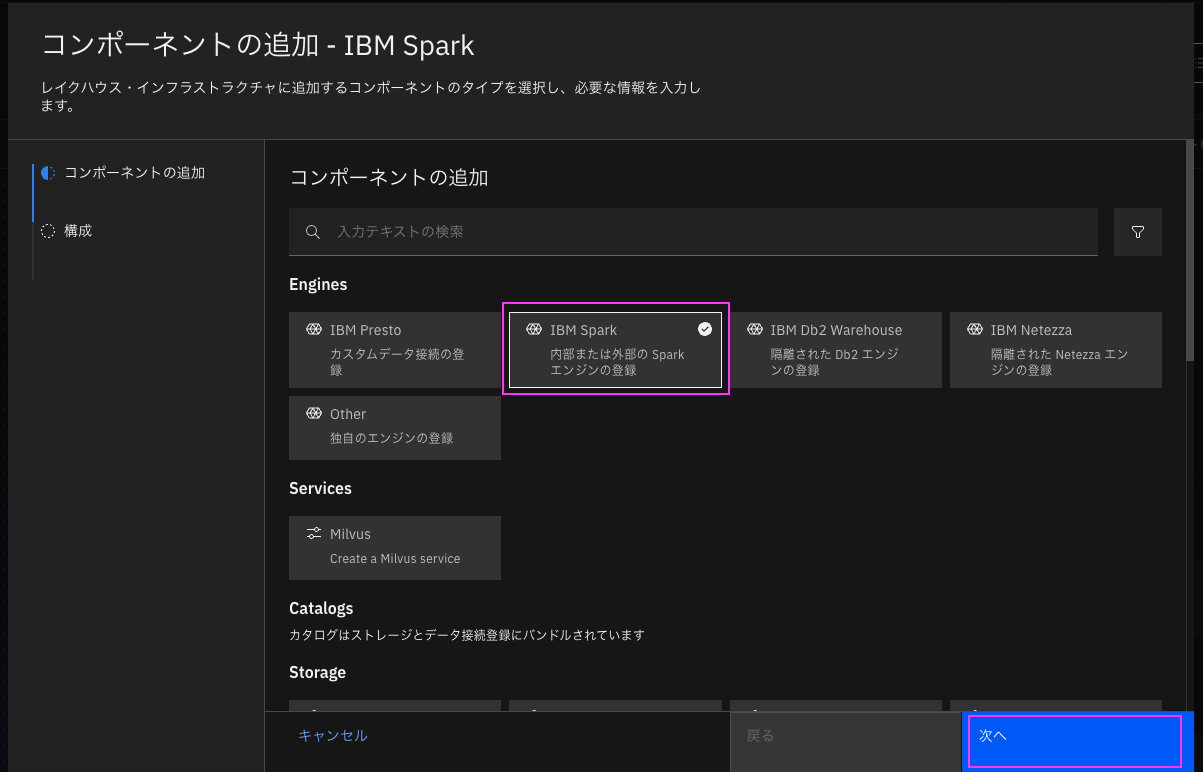
Task: Click キャンセル to cancel the dialog
Action: coord(333,735)
